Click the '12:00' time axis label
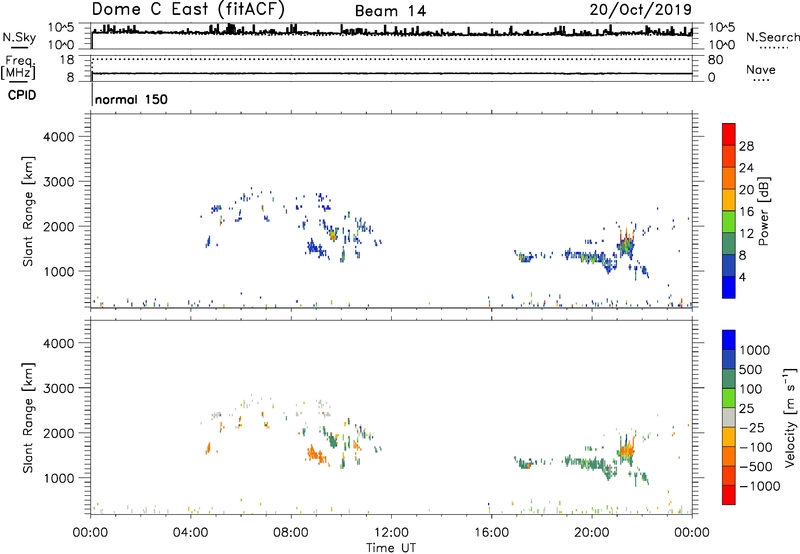Image resolution: width=800 pixels, height=554 pixels. [391, 533]
